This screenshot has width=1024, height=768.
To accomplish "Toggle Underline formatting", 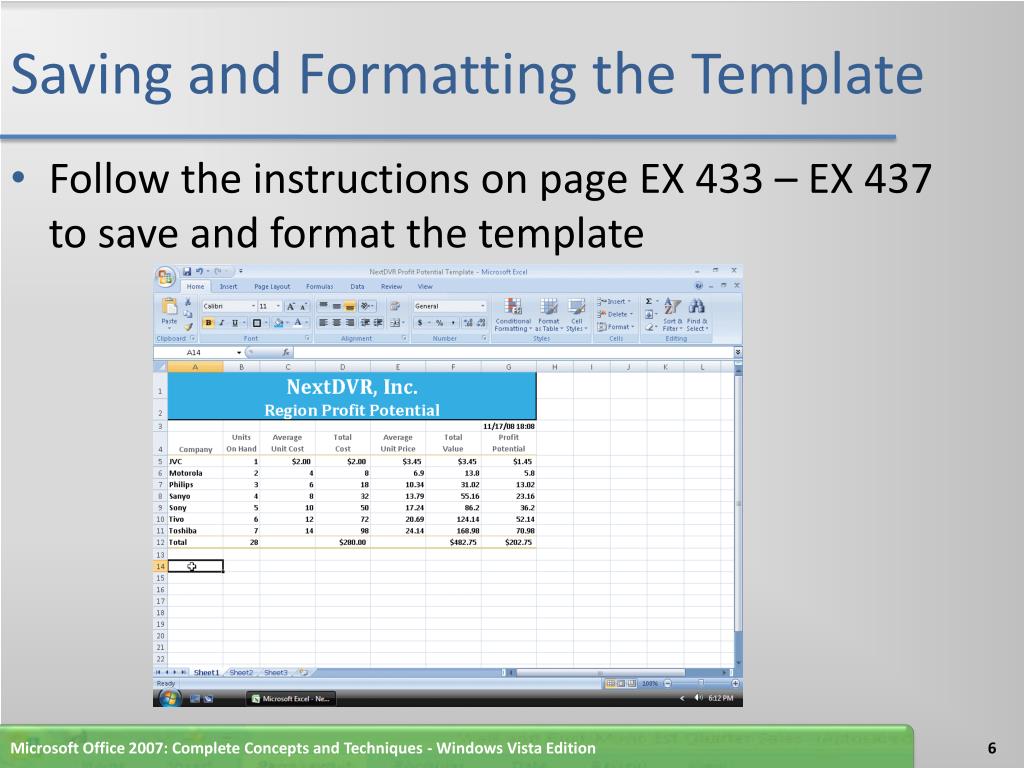I will pos(234,323).
